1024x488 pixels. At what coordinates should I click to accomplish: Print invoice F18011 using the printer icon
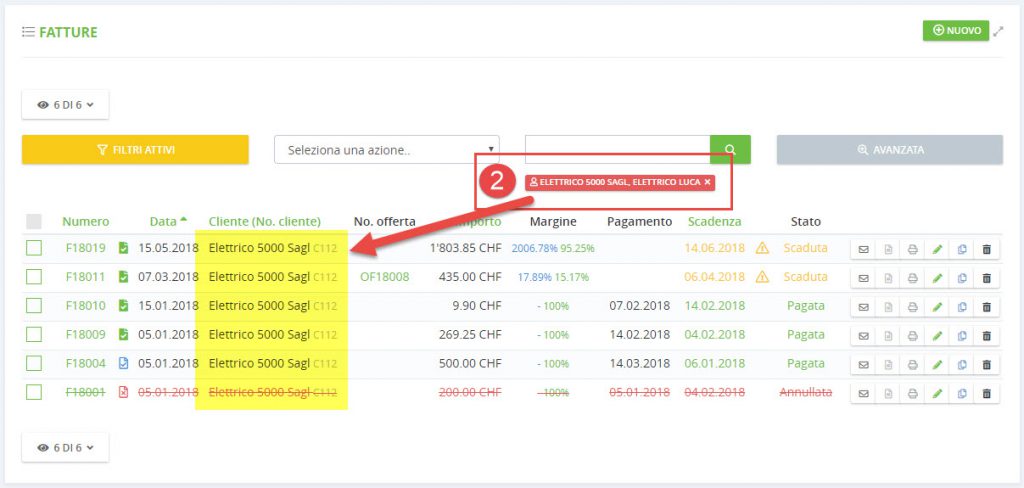(912, 277)
